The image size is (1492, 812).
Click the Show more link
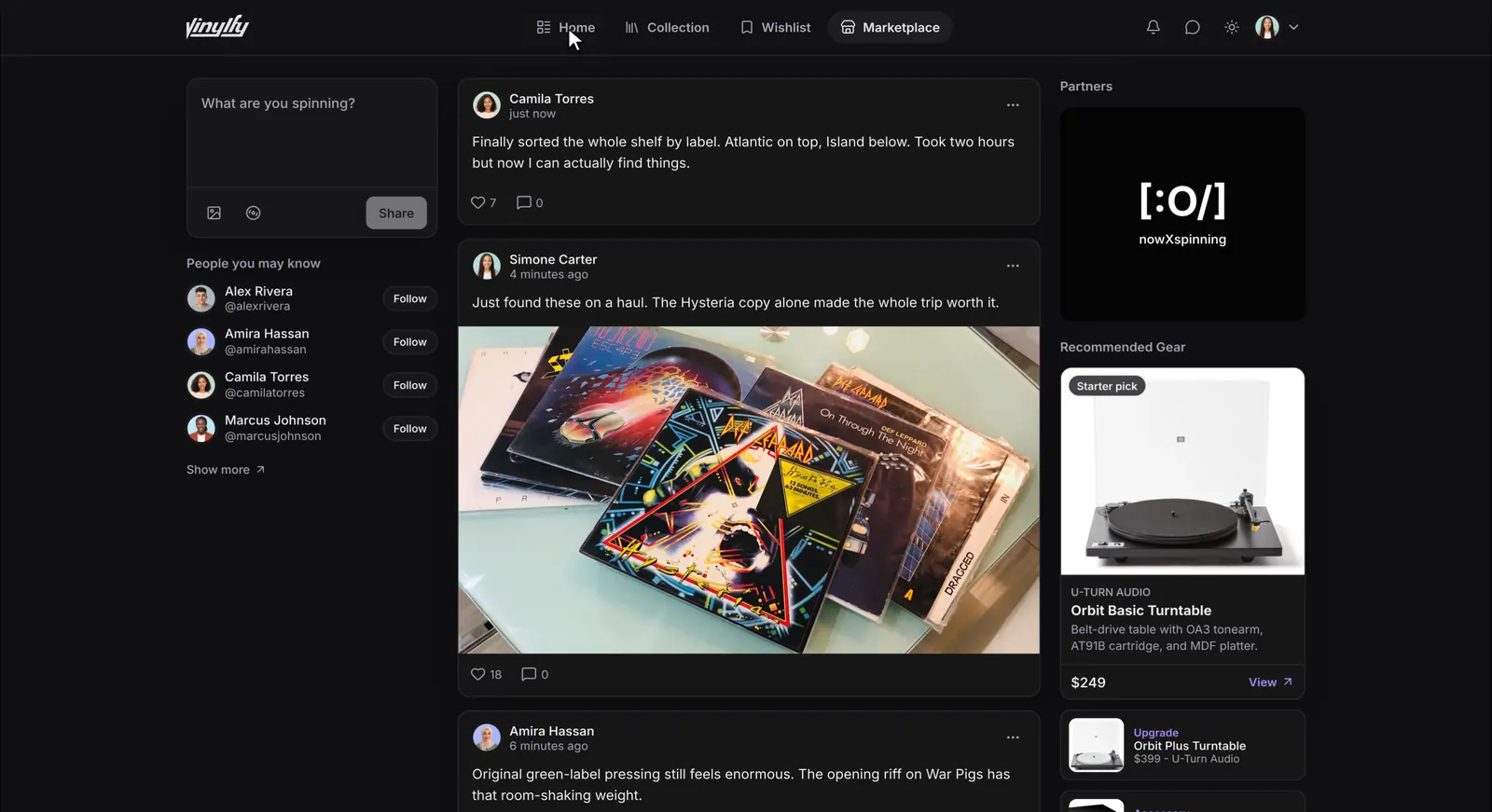[x=226, y=470]
